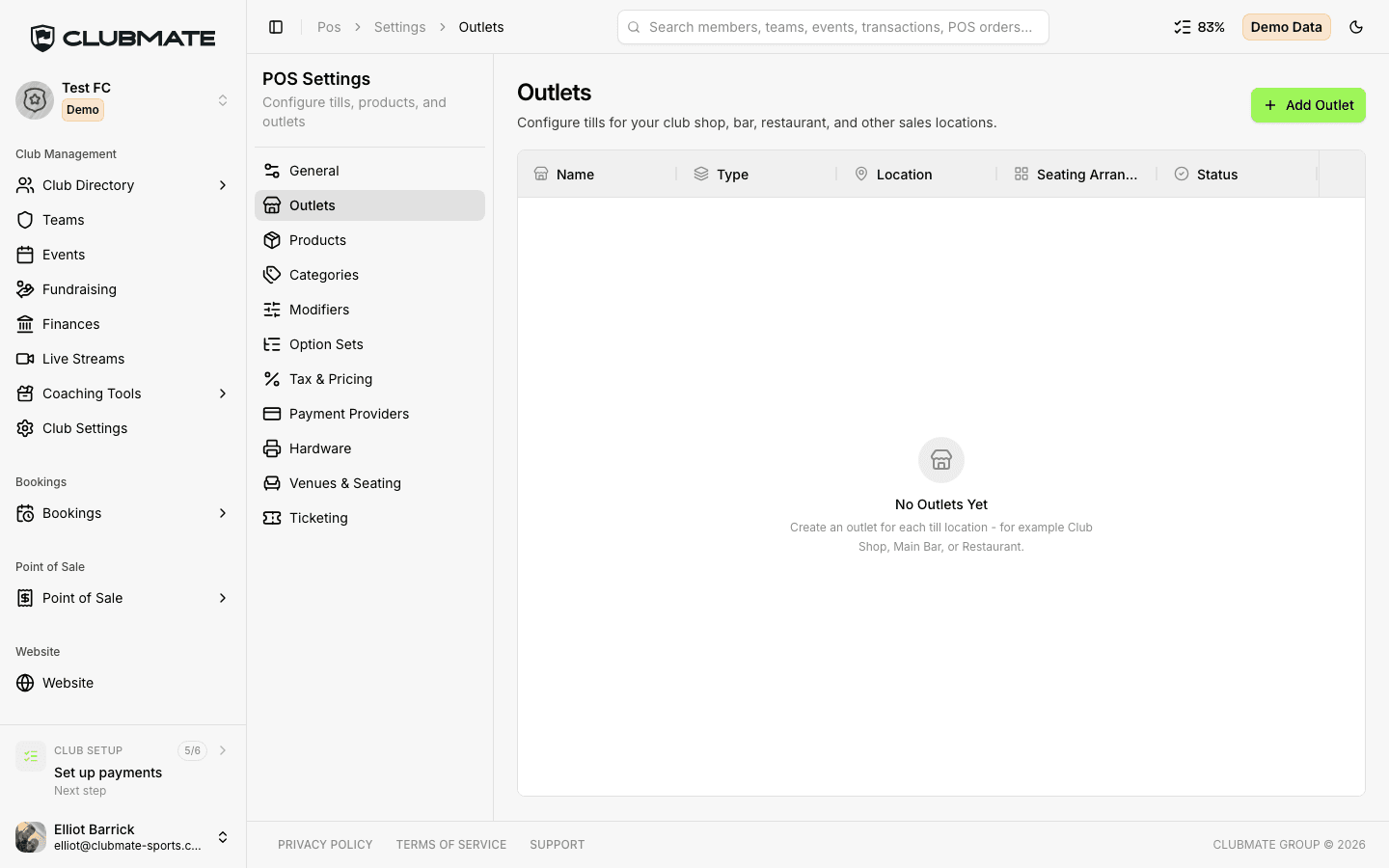This screenshot has height=868, width=1389.
Task: Click the Teams shield icon
Action: [25, 220]
